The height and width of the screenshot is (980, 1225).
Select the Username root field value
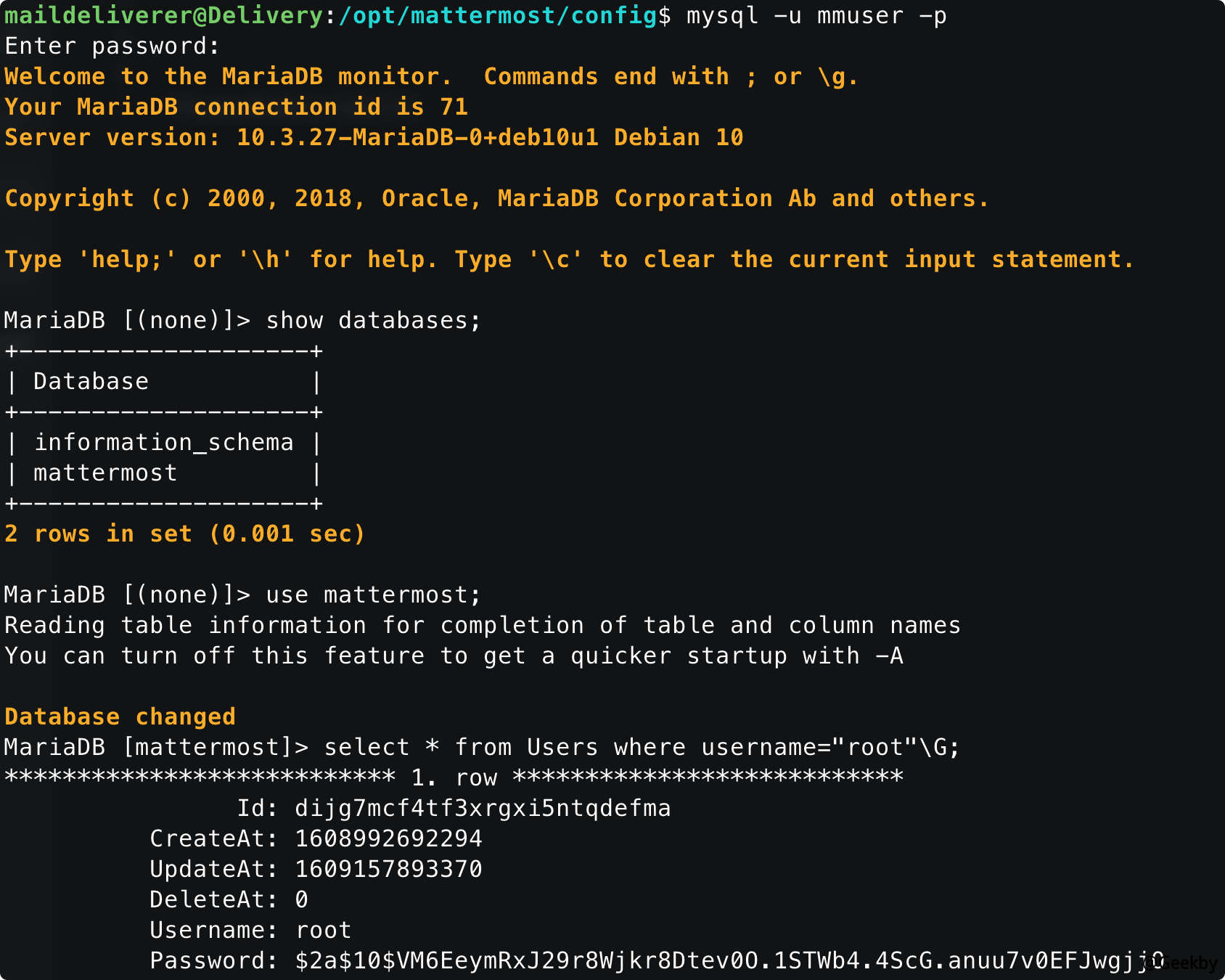[x=323, y=929]
